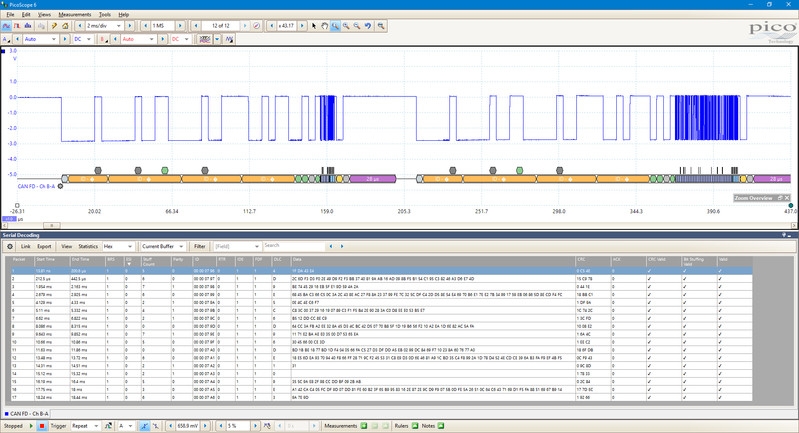The width and height of the screenshot is (799, 433).
Task: Click the red stop capture button
Action: (x=42, y=426)
